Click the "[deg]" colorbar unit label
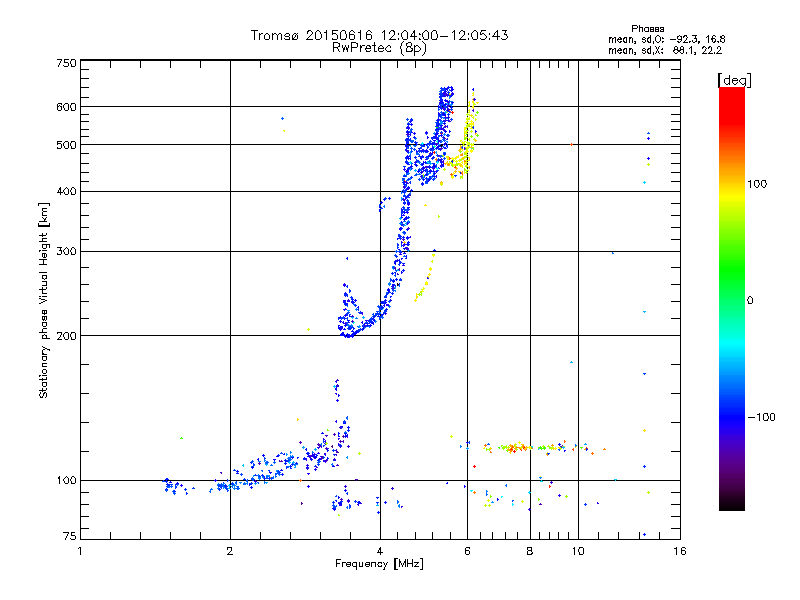This screenshot has width=800, height=600. (x=734, y=80)
